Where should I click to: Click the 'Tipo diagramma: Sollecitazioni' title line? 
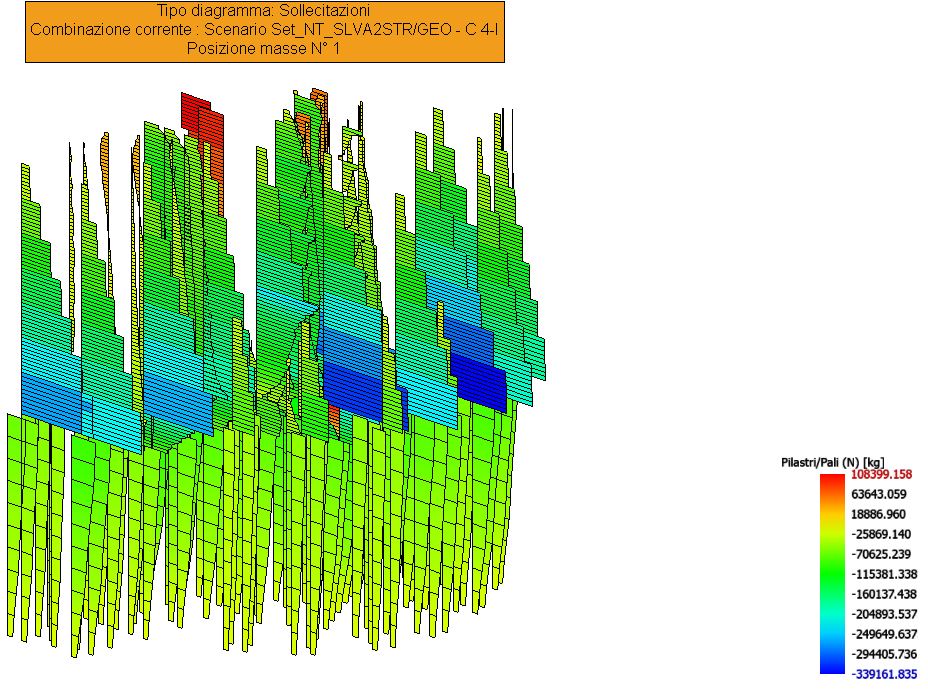264,11
